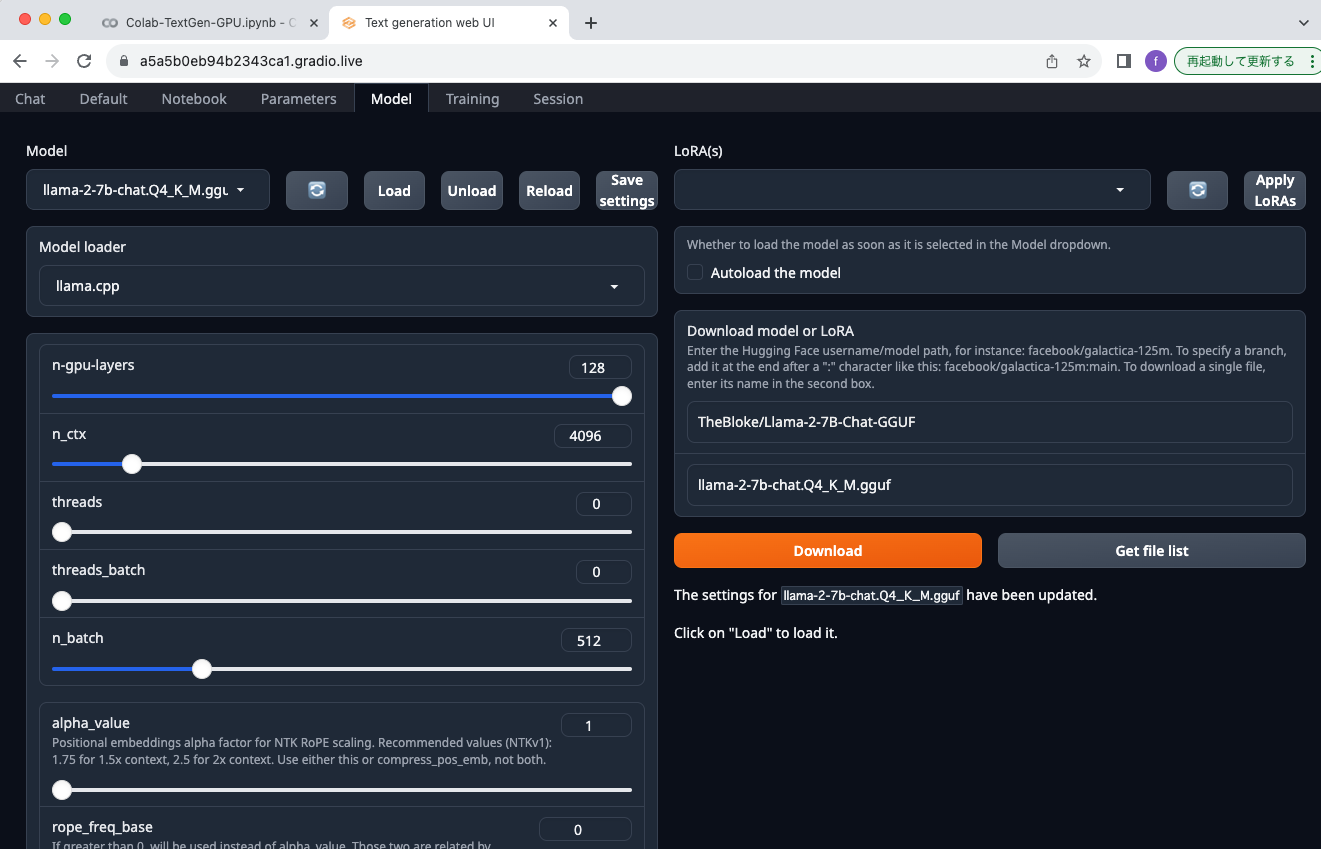
Task: Switch to the Session tab
Action: [x=558, y=98]
